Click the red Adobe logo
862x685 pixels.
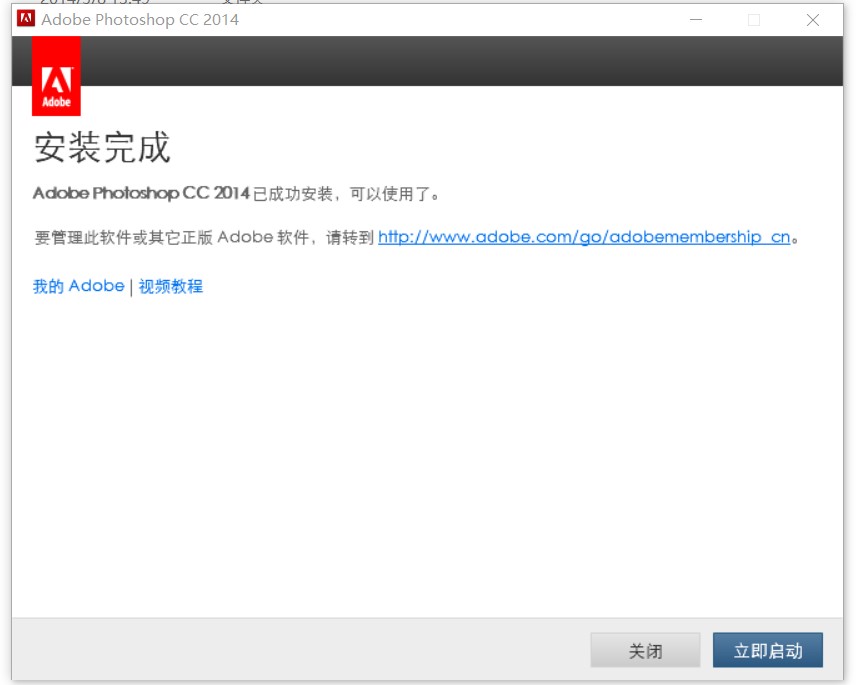[56, 77]
